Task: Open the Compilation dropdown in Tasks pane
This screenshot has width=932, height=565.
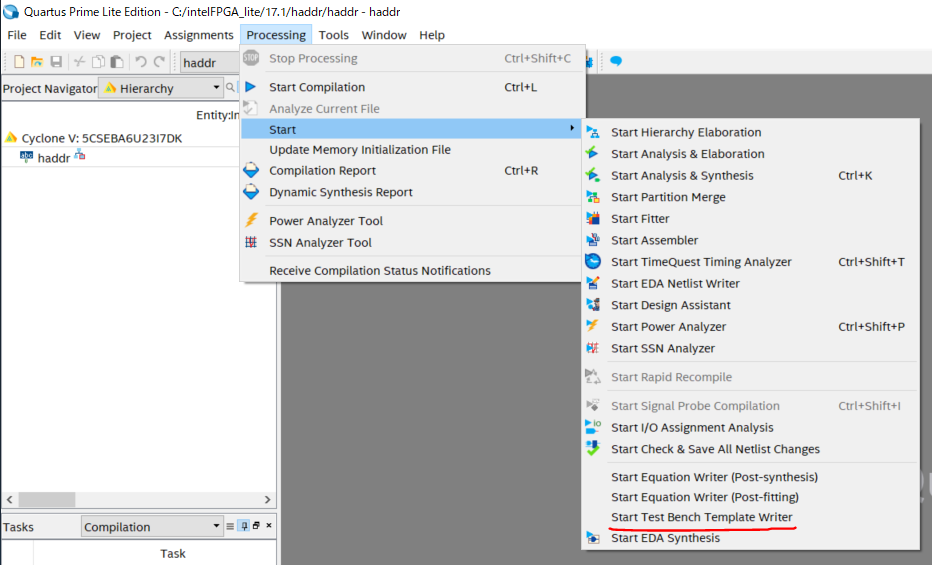Action: pos(152,526)
